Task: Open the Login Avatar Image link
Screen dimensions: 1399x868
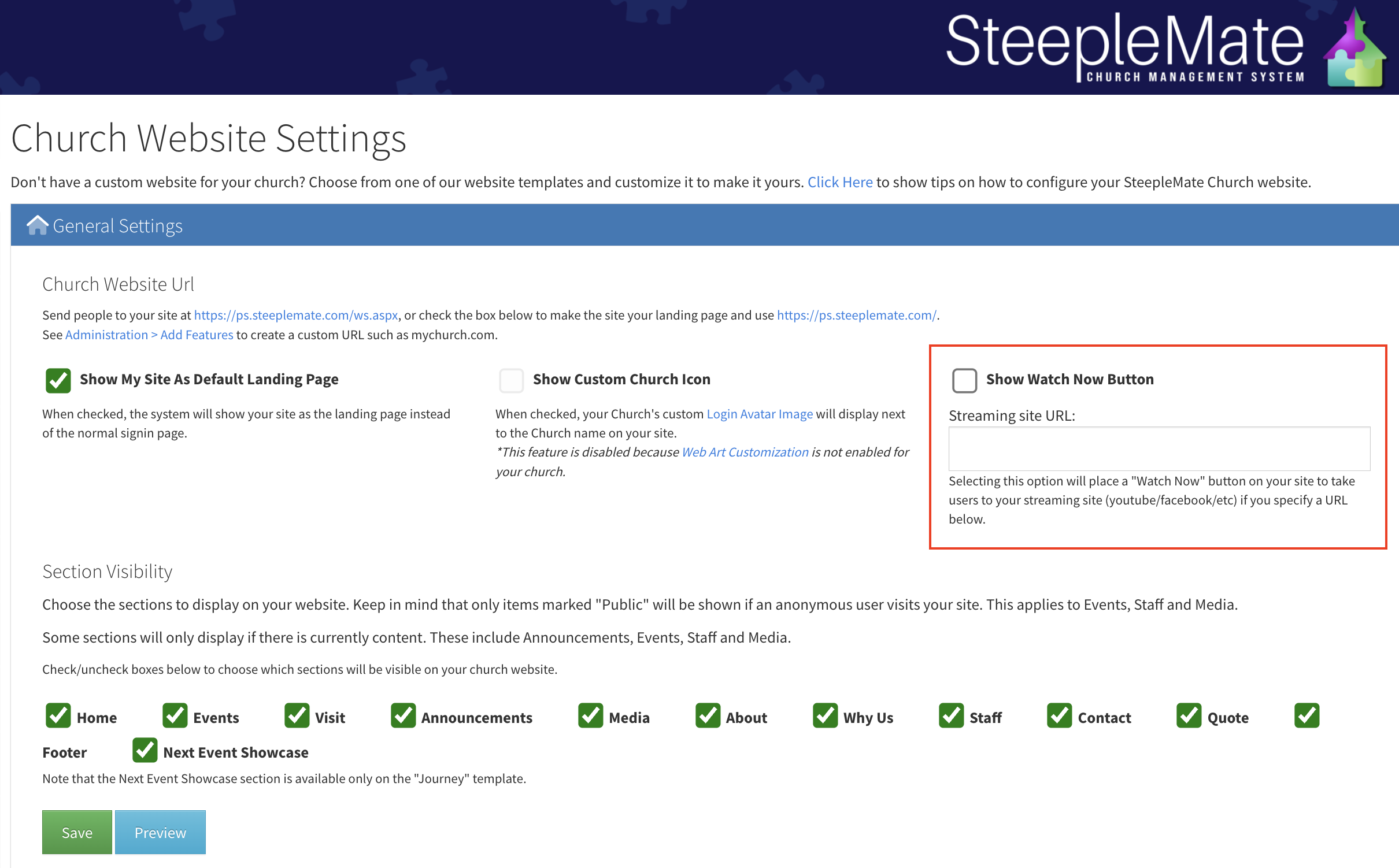Action: pyautogui.click(x=760, y=414)
